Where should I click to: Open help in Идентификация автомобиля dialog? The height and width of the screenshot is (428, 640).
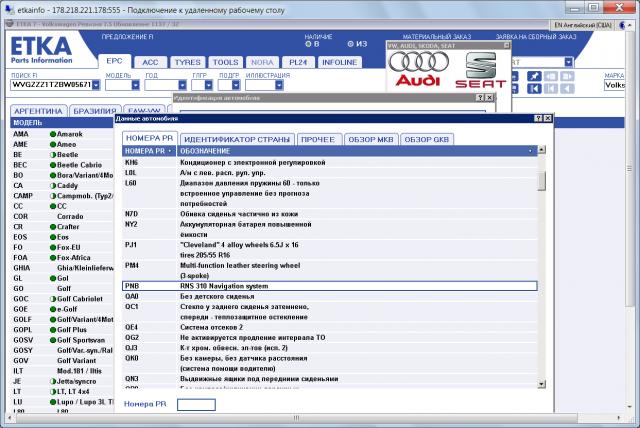480,98
